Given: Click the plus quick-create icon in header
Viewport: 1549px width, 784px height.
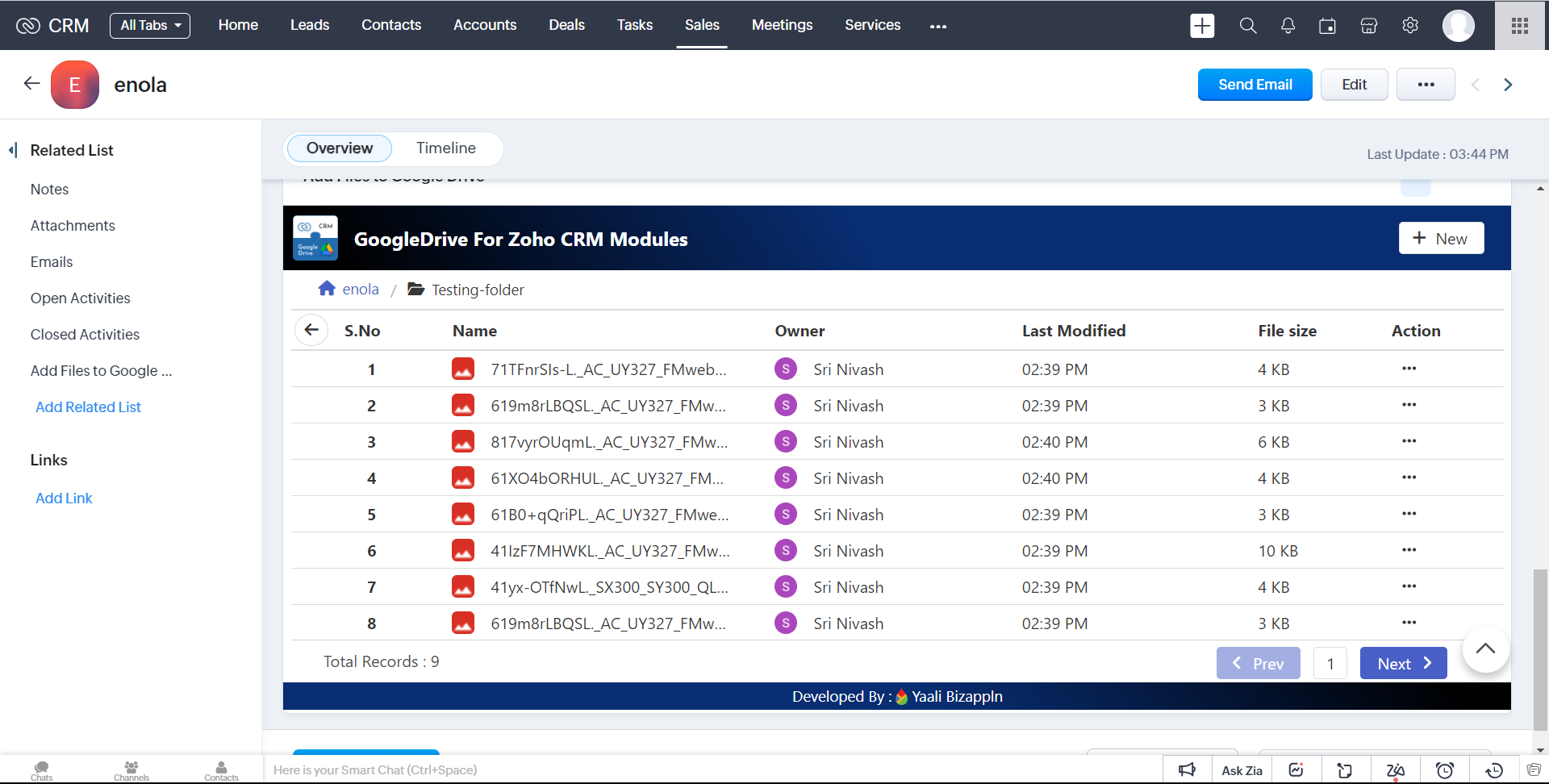Looking at the screenshot, I should 1202,26.
